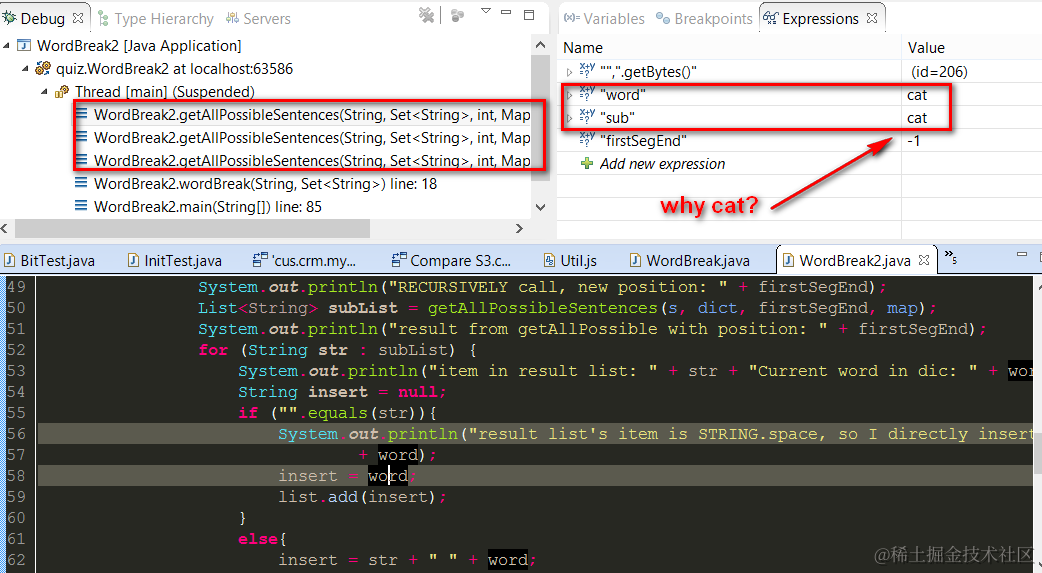Viewport: 1042px width, 573px height.
Task: Close the Debug view tab
Action: click(x=78, y=18)
